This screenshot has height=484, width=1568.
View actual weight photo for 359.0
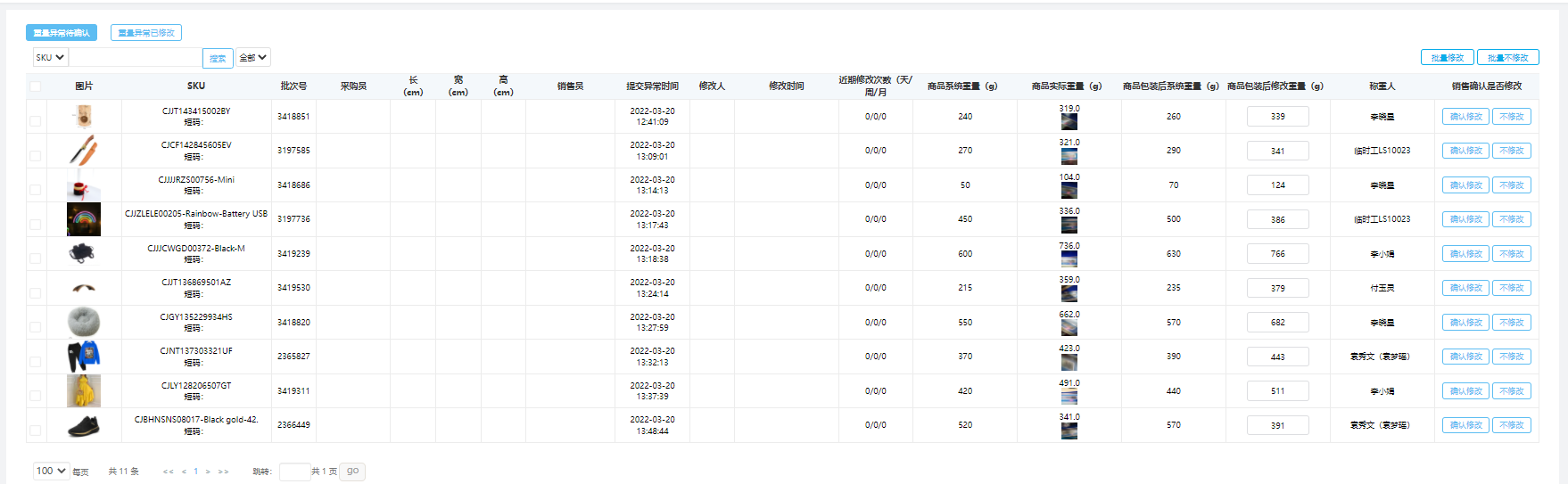pos(1069,294)
